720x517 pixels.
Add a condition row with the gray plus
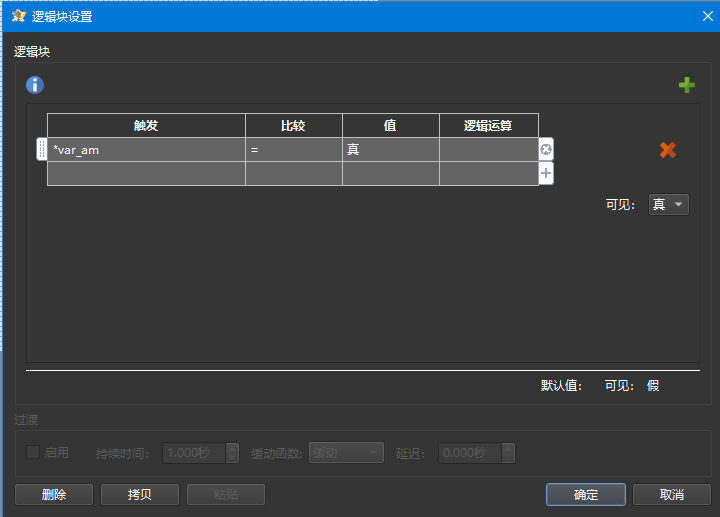click(546, 173)
